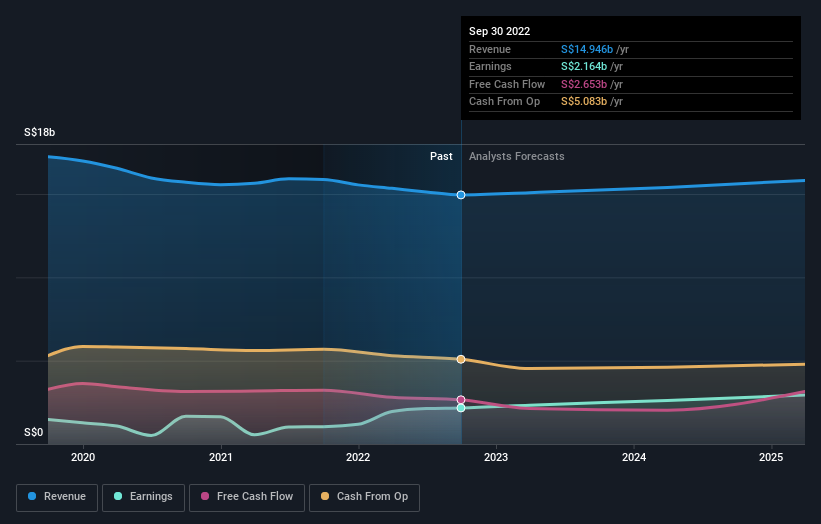Image resolution: width=821 pixels, height=524 pixels.
Task: Click the Revenue row label in tooltip
Action: (x=490, y=49)
